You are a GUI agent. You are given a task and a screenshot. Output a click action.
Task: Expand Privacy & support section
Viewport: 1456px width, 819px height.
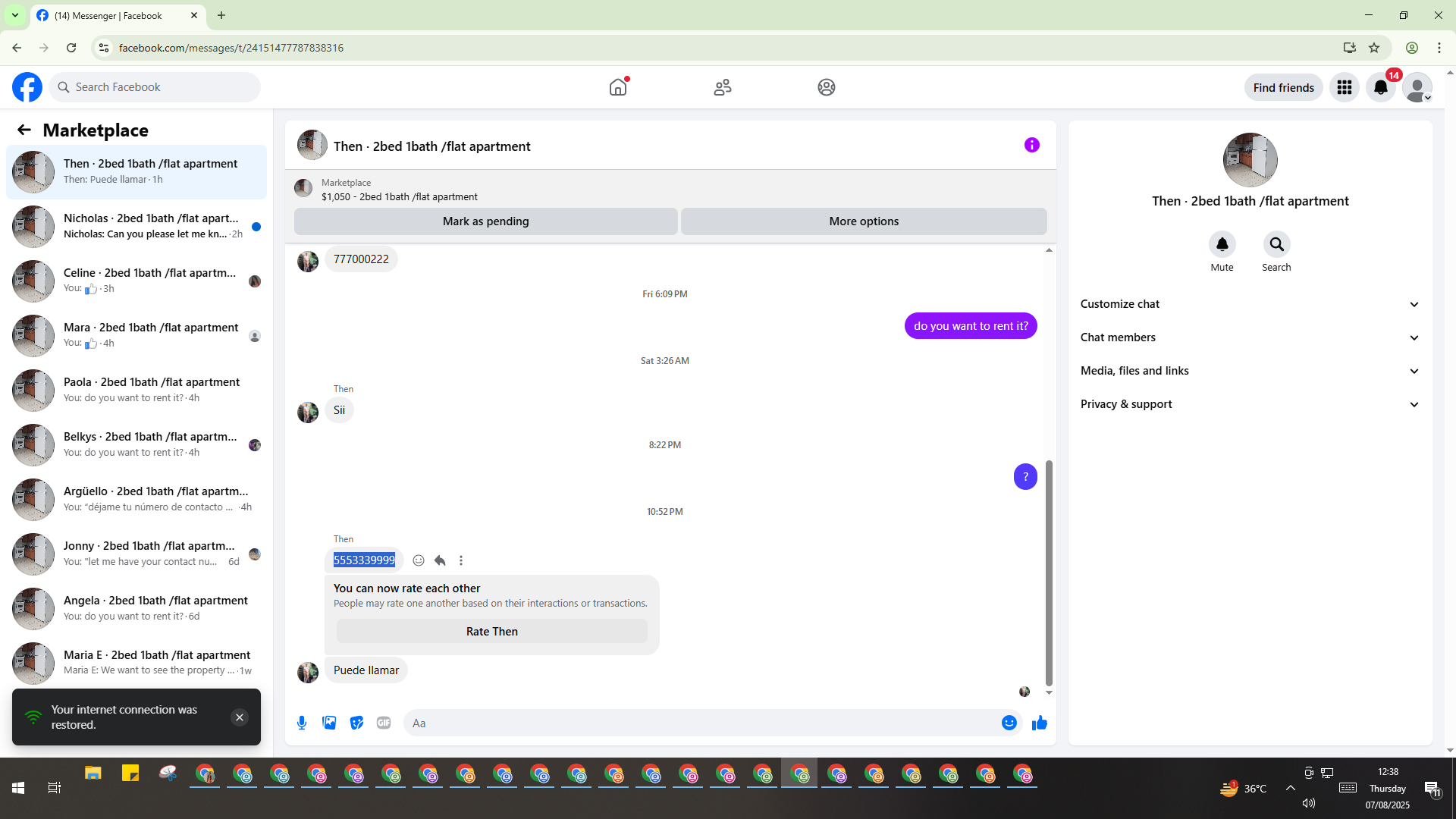click(1249, 404)
